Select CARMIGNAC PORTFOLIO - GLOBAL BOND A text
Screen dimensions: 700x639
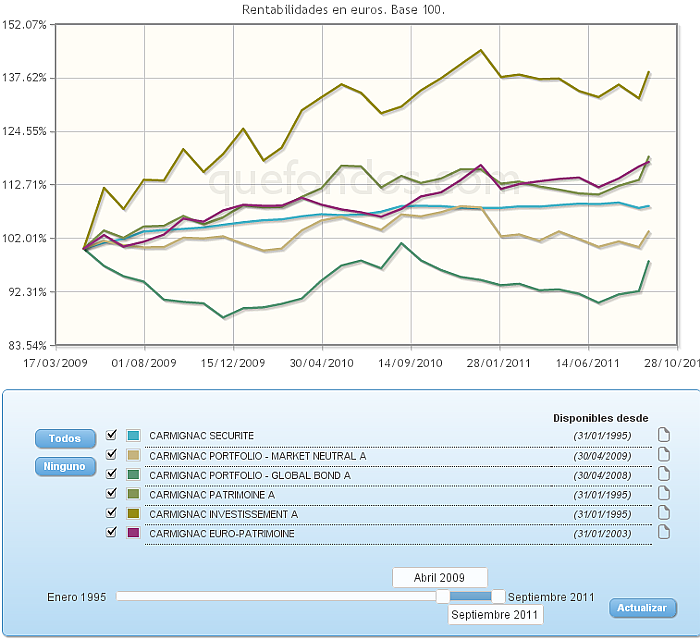(250, 476)
